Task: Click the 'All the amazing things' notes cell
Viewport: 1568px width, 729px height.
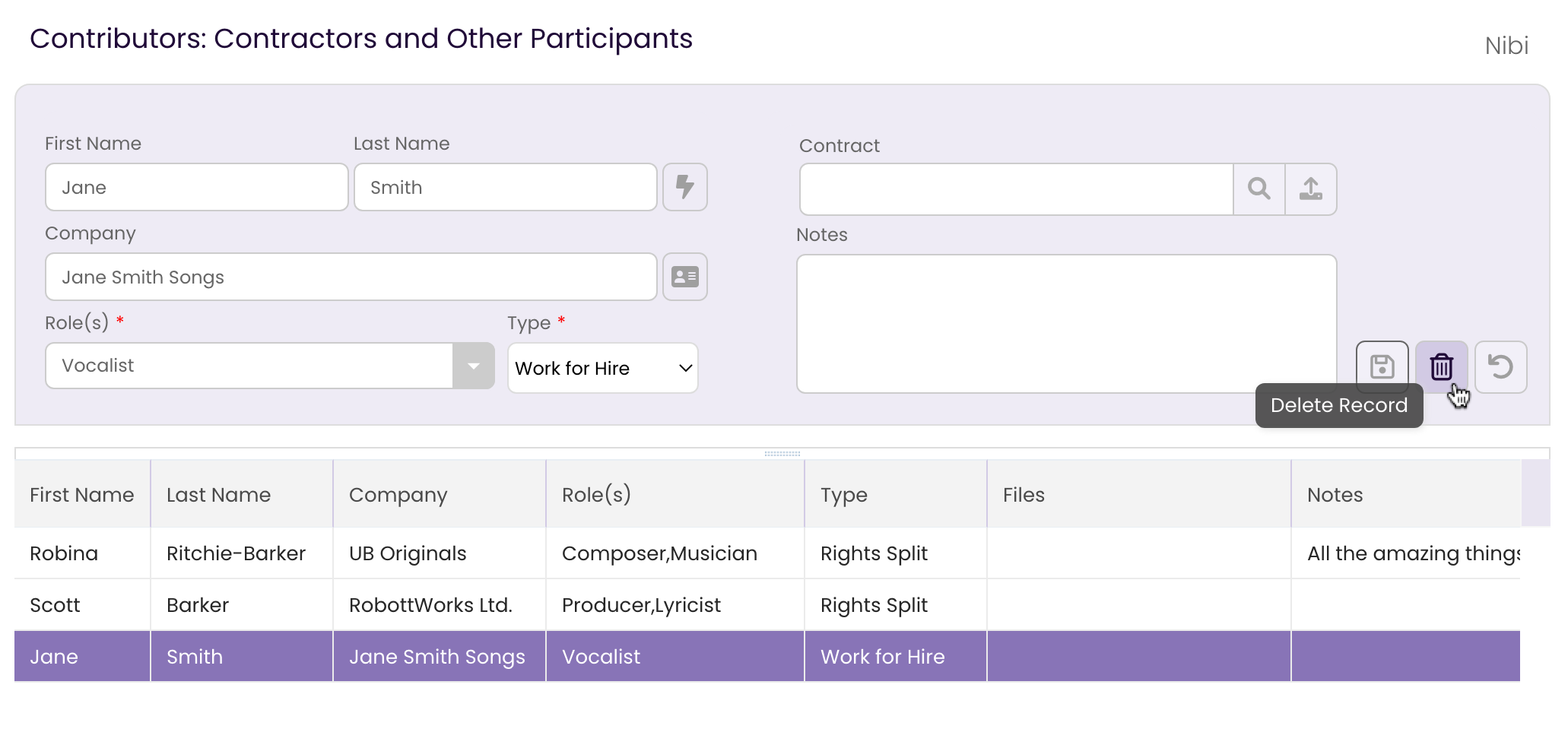Action: click(x=1406, y=553)
